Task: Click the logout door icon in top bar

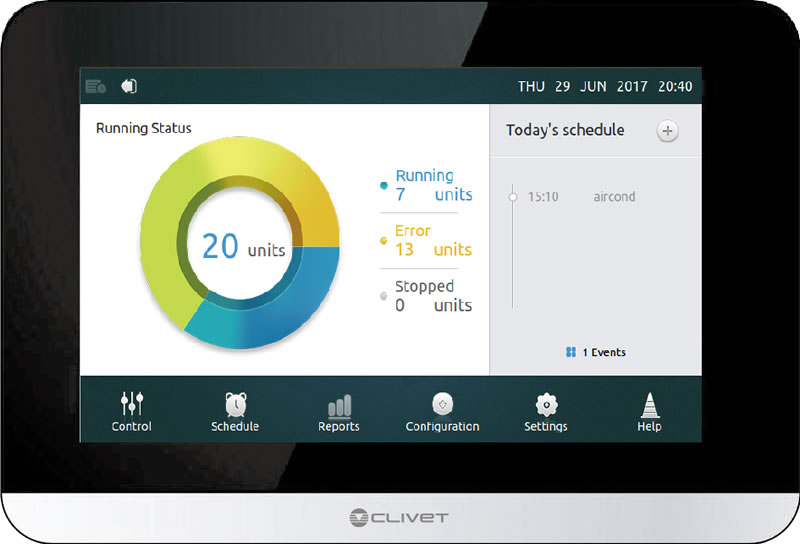Action: pos(129,86)
